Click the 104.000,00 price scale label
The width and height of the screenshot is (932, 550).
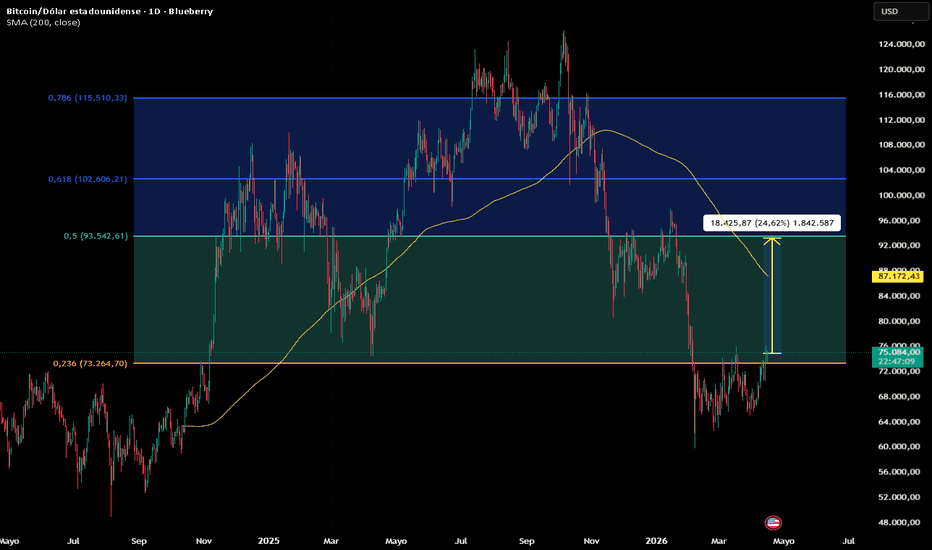click(901, 170)
